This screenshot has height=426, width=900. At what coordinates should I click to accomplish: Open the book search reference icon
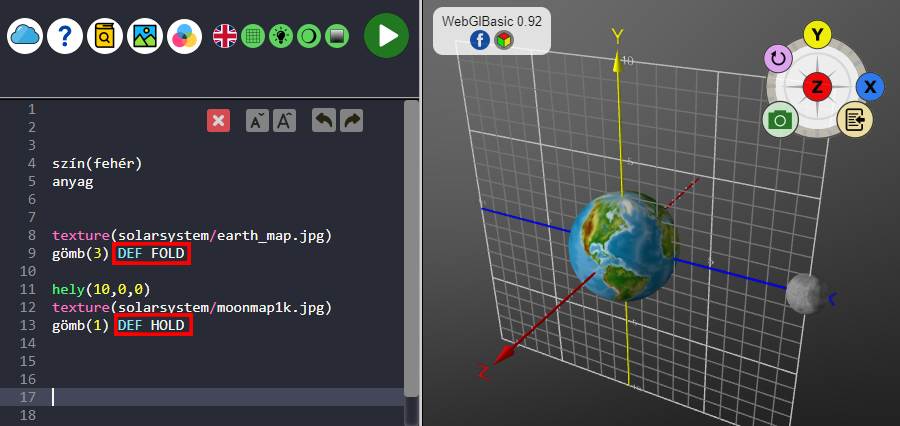pyautogui.click(x=105, y=36)
